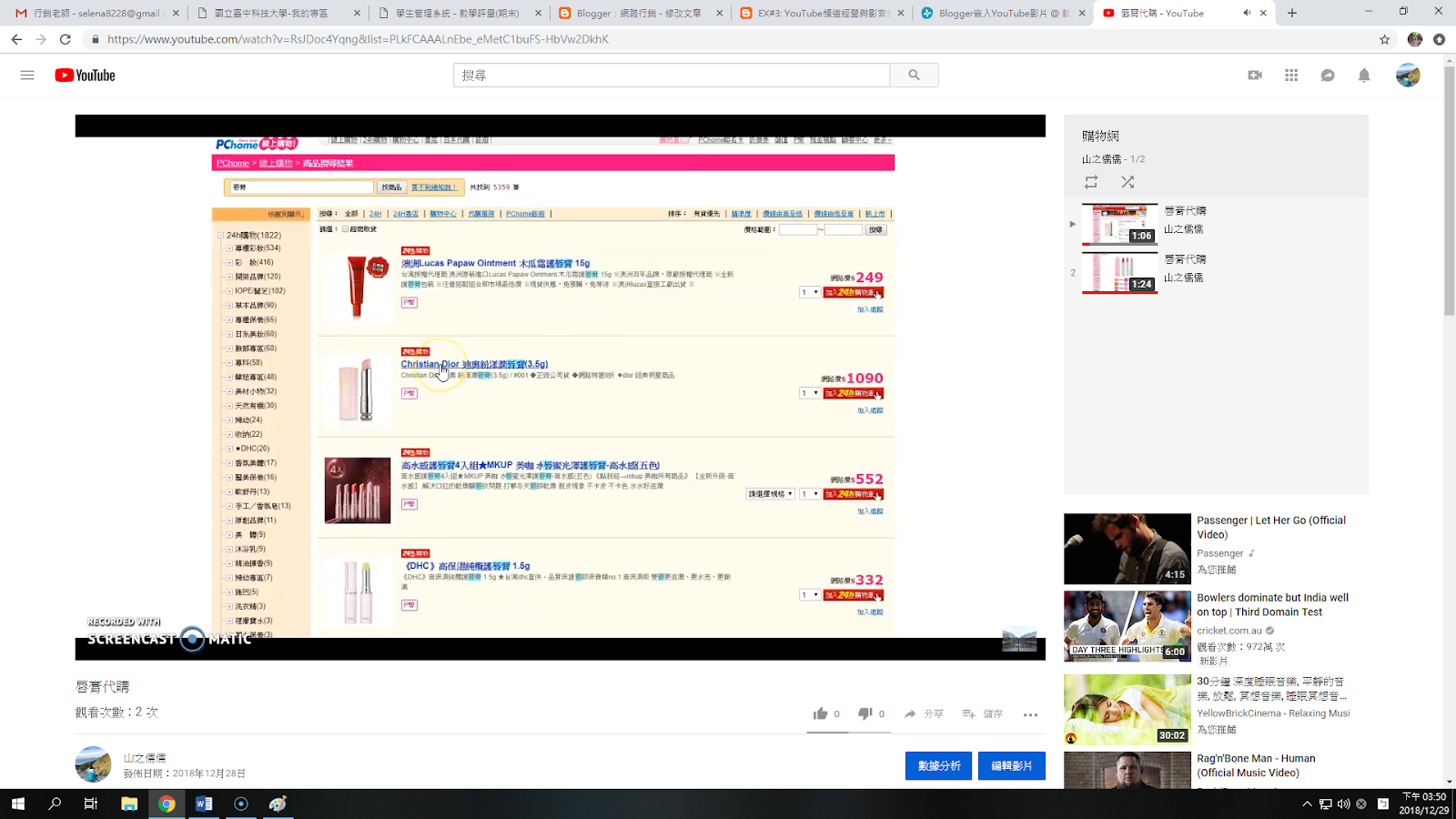Image resolution: width=1456 pixels, height=819 pixels.
Task: Go to the YouTube home logo
Action: (85, 76)
